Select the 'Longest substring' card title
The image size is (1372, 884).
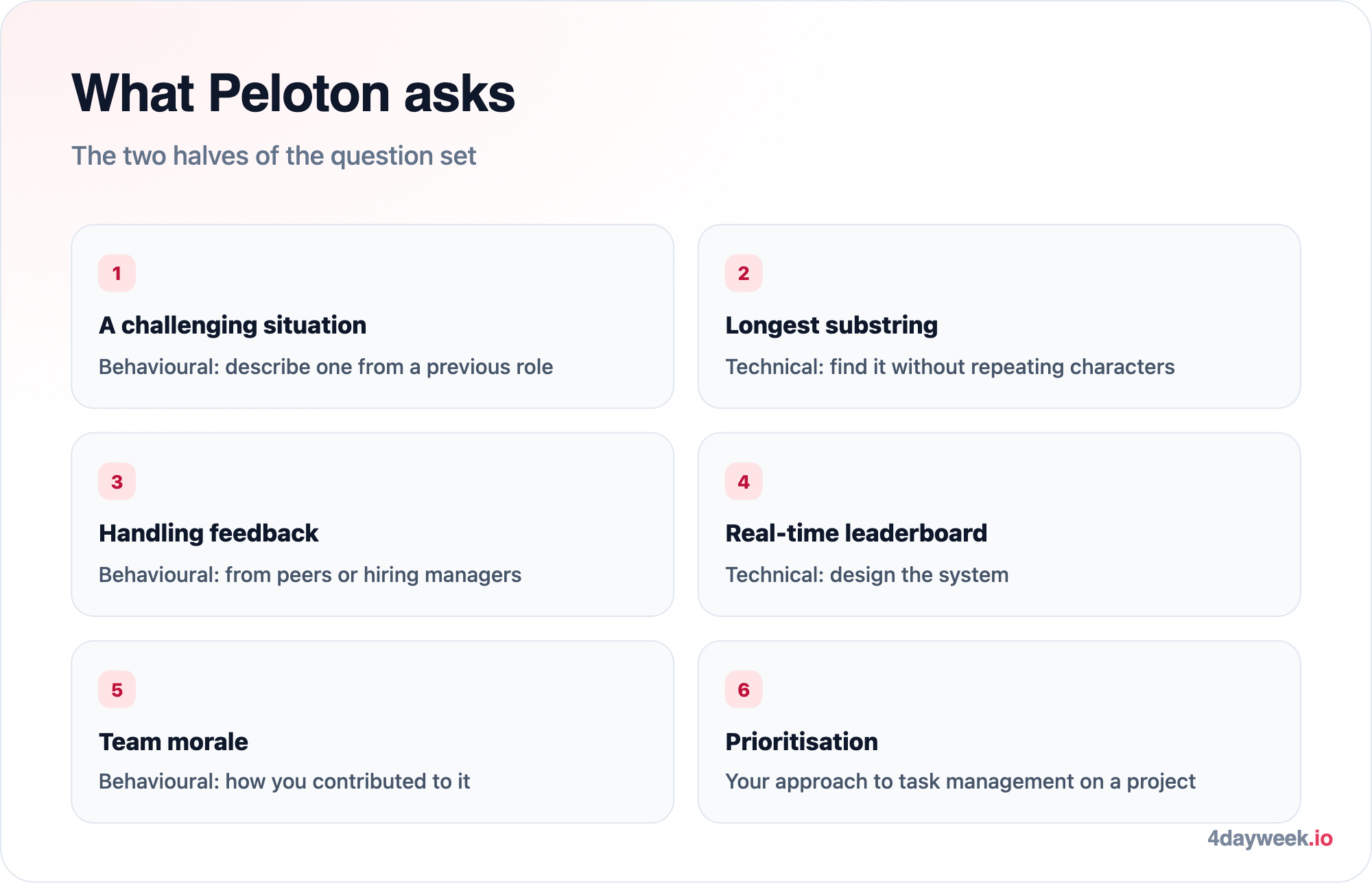[x=831, y=325]
